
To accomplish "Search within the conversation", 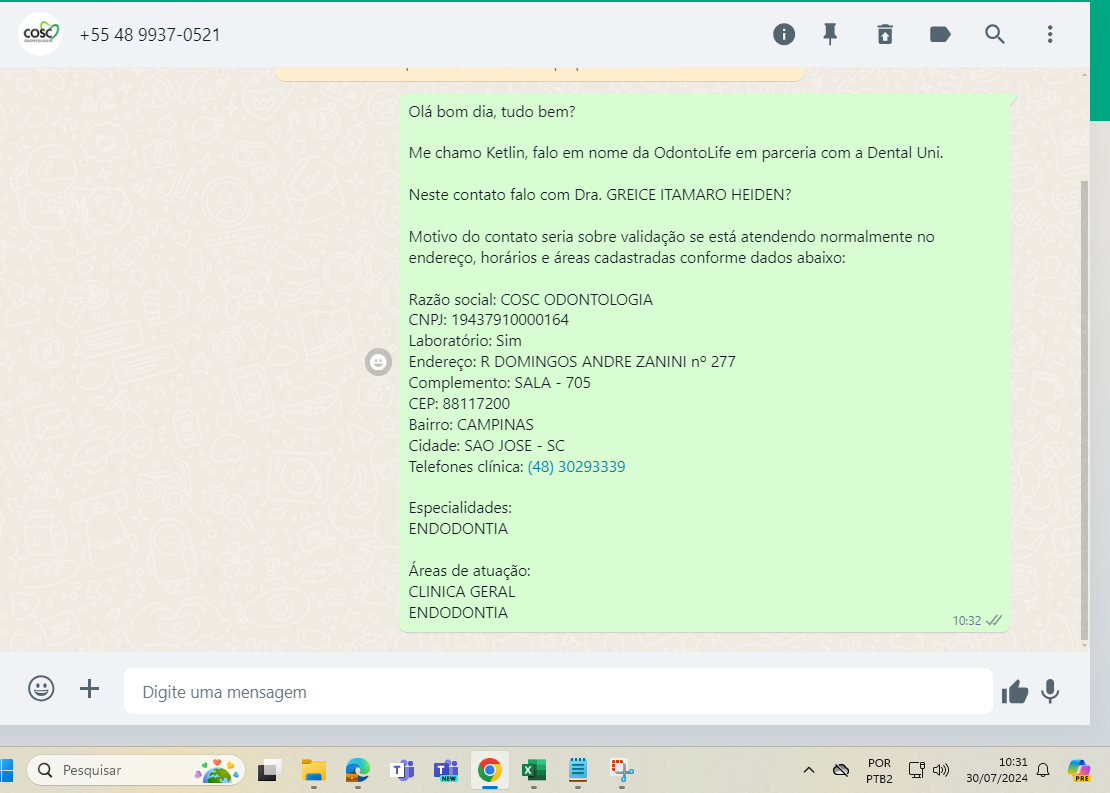I will (995, 34).
